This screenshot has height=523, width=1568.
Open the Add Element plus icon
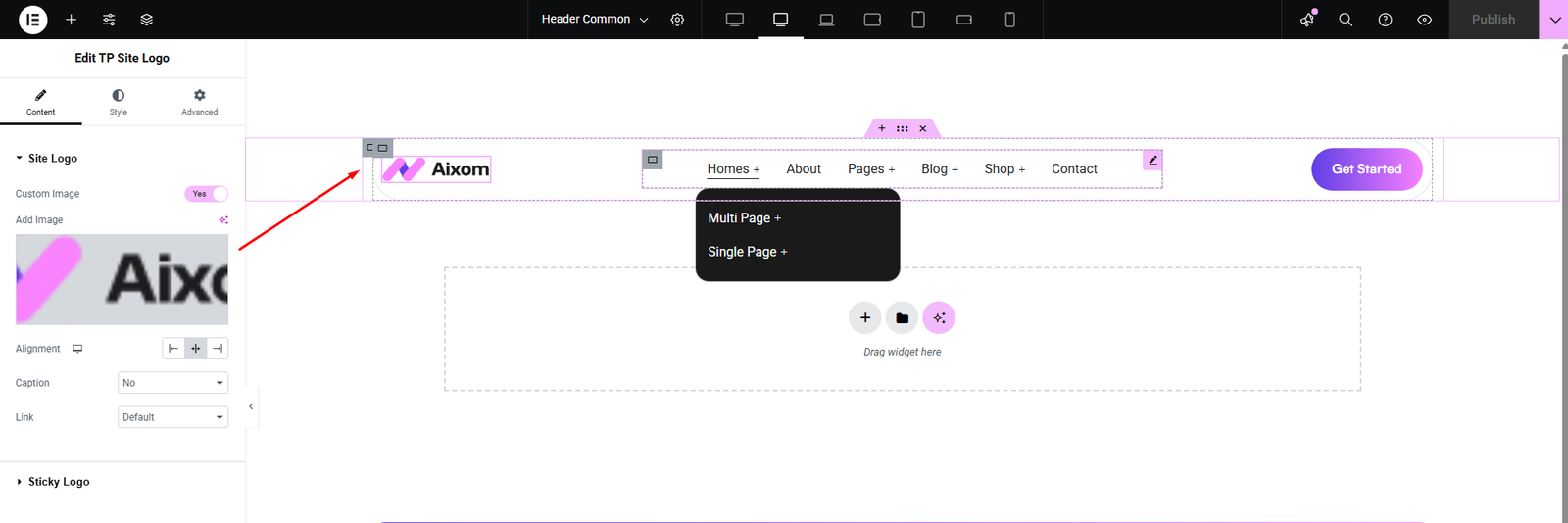pyautogui.click(x=71, y=20)
